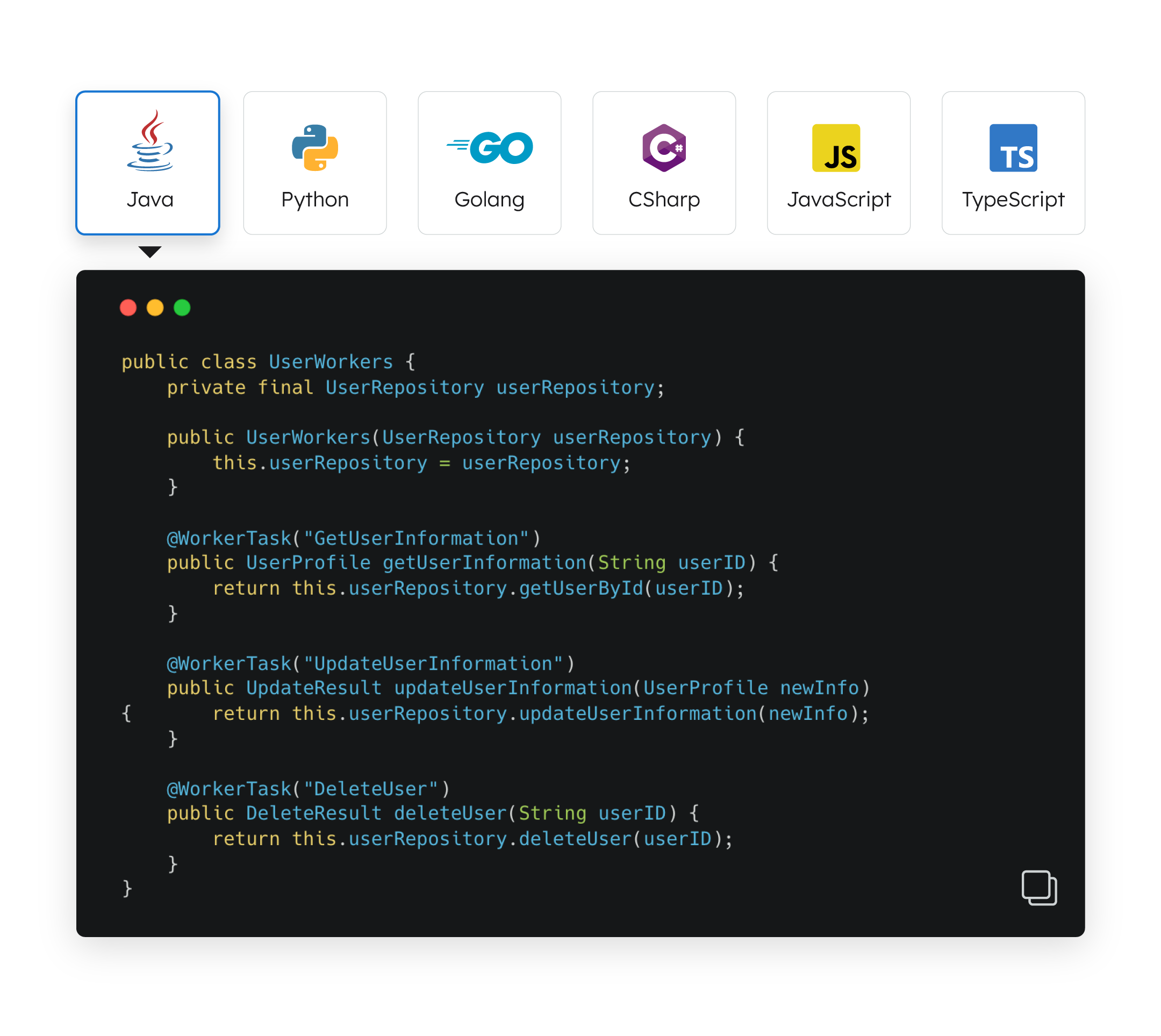Viewport: 1161px width, 1036px height.
Task: Click the Python snake logo icon
Action: [x=315, y=147]
